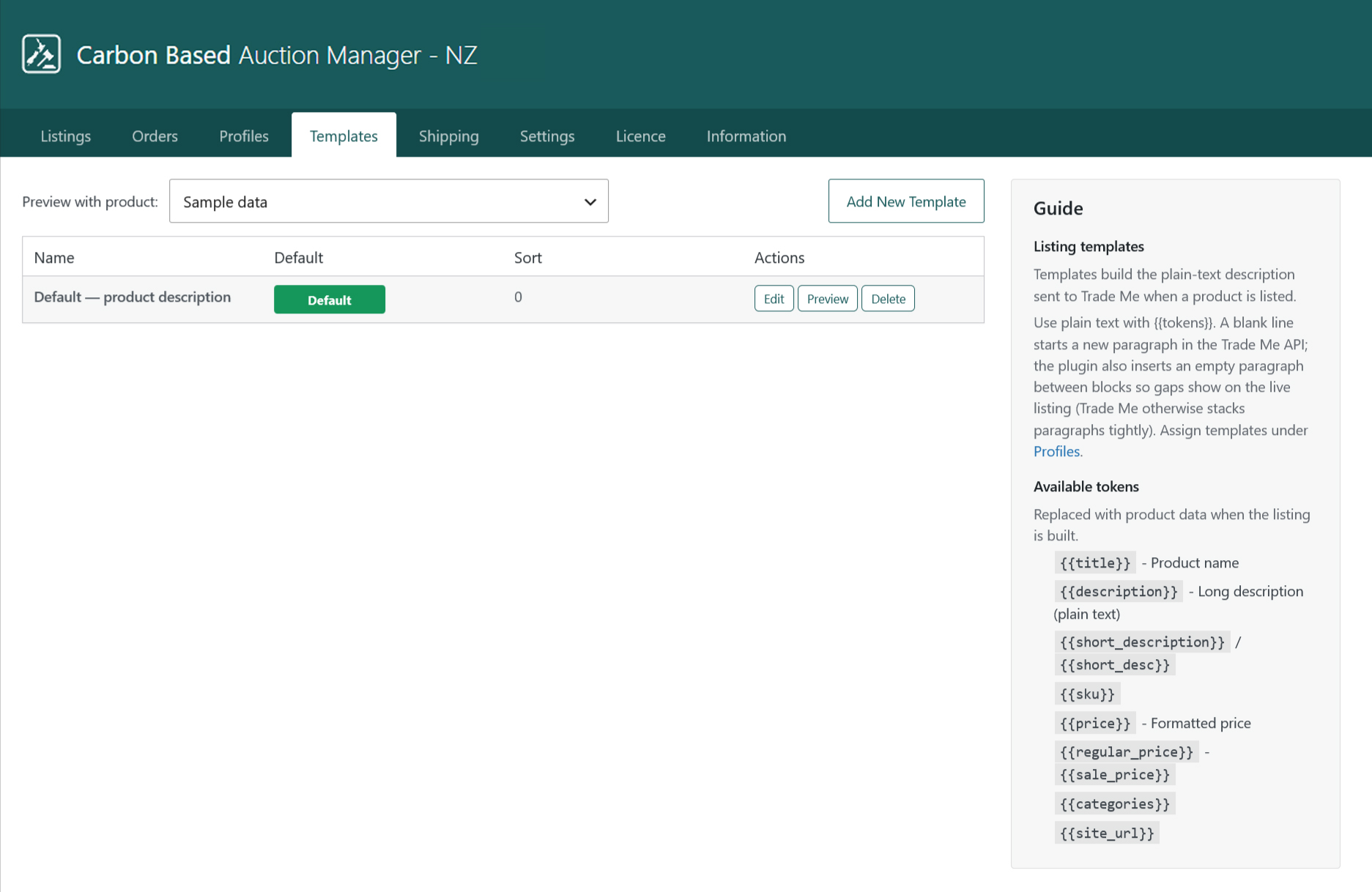Viewport: 1372px width, 892px height.
Task: Click the Actions column header
Action: (779, 258)
